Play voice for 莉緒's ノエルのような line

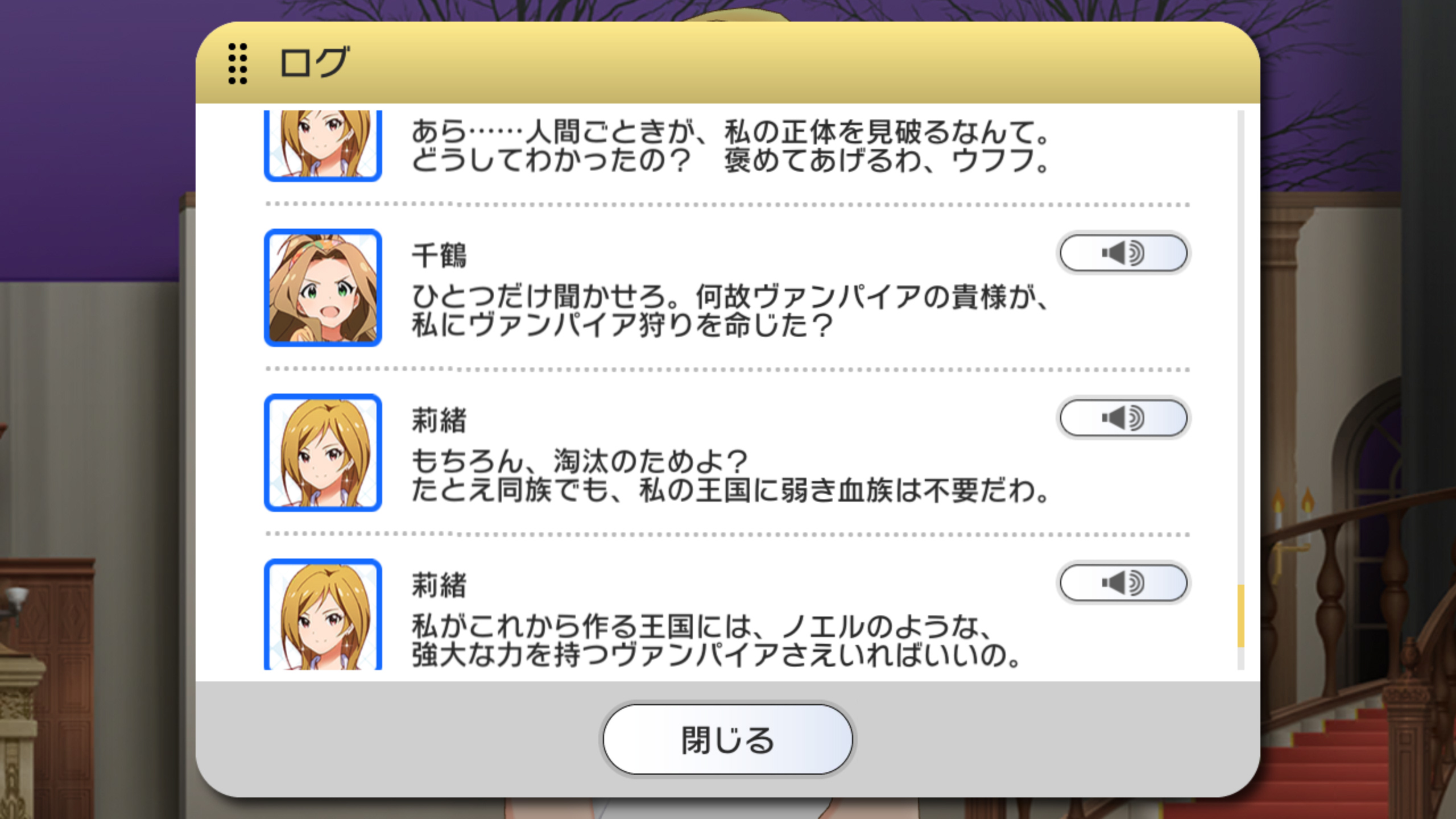(1123, 583)
